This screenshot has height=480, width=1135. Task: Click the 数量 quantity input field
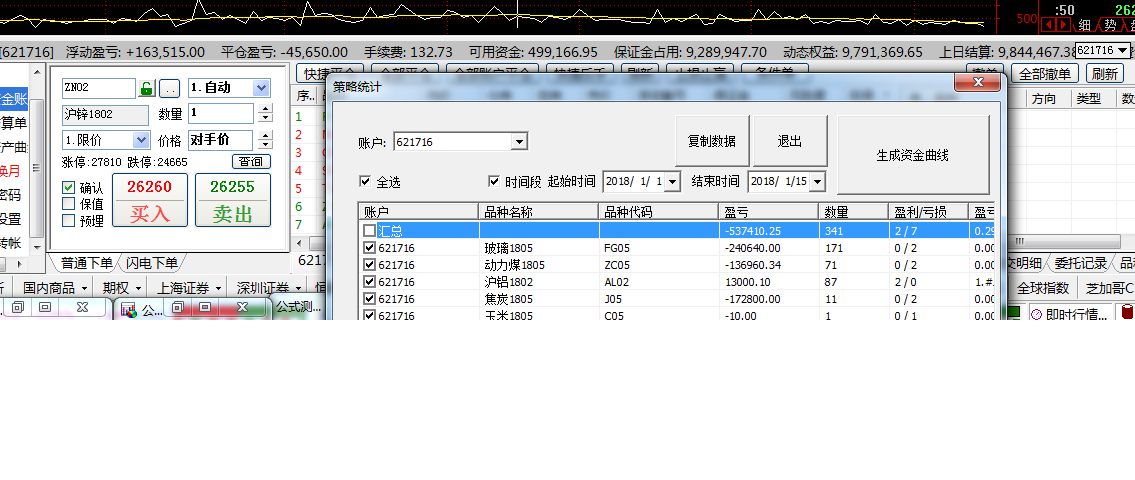(x=221, y=114)
